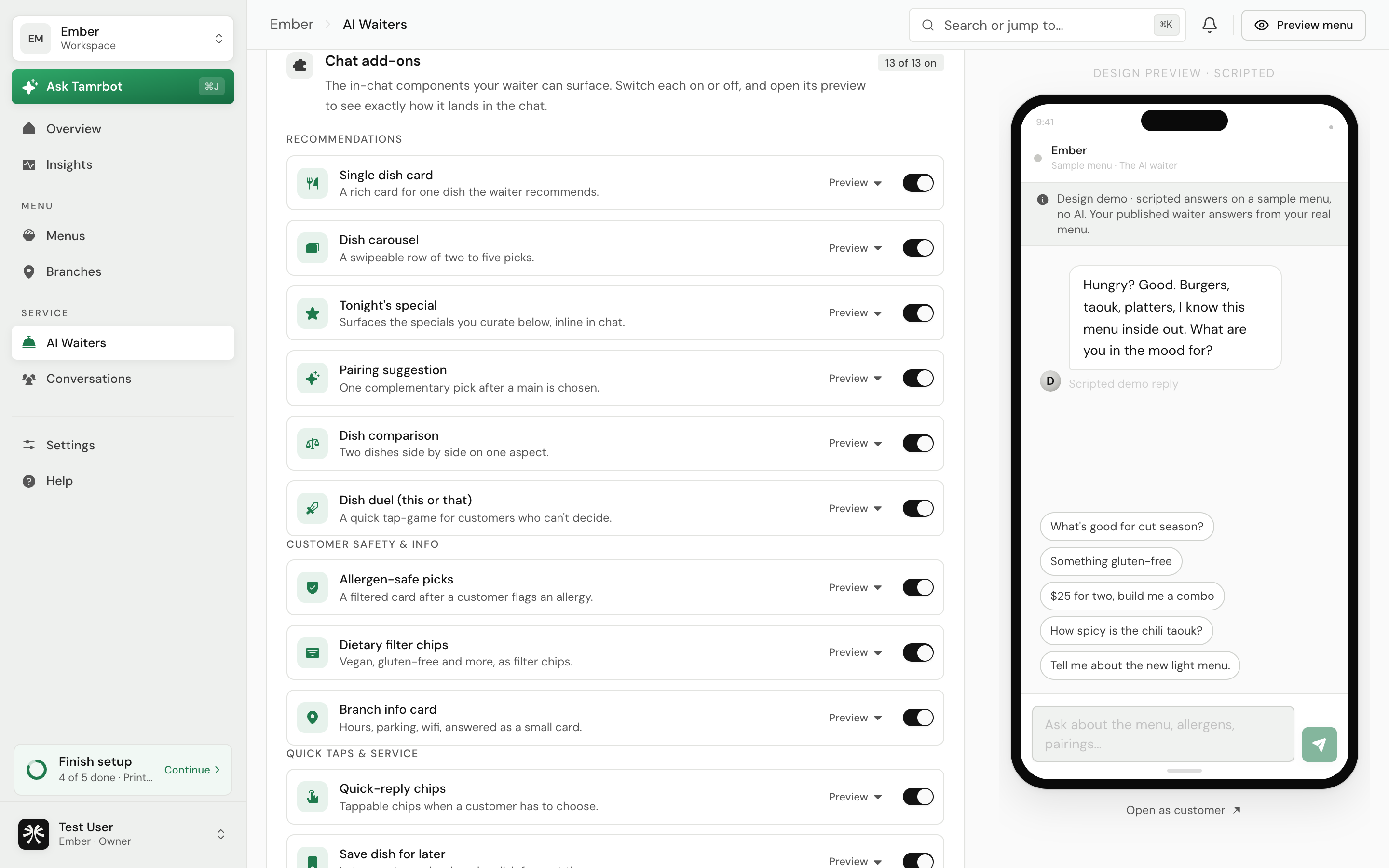The height and width of the screenshot is (868, 1389).
Task: Click the search magnifier icon
Action: tap(927, 25)
